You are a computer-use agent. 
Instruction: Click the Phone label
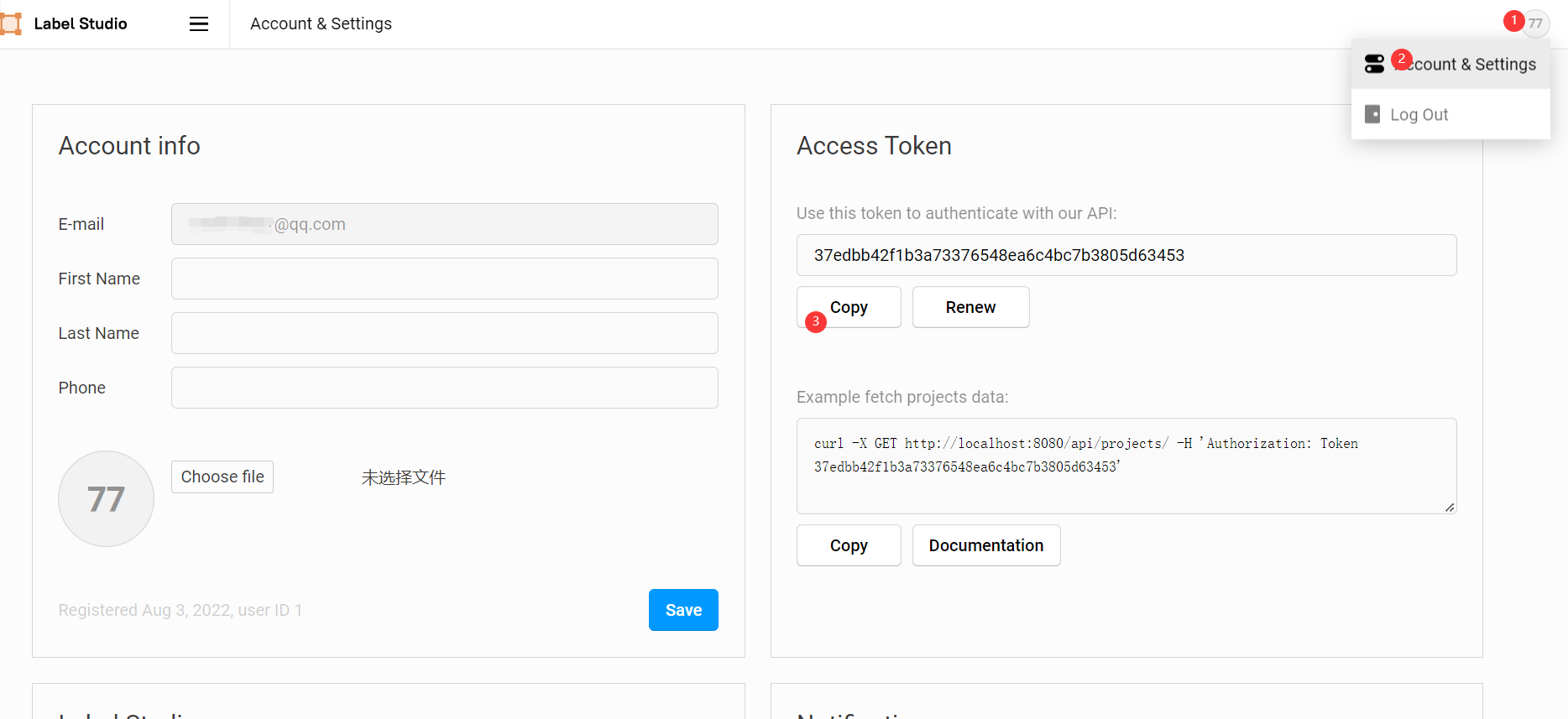(82, 388)
